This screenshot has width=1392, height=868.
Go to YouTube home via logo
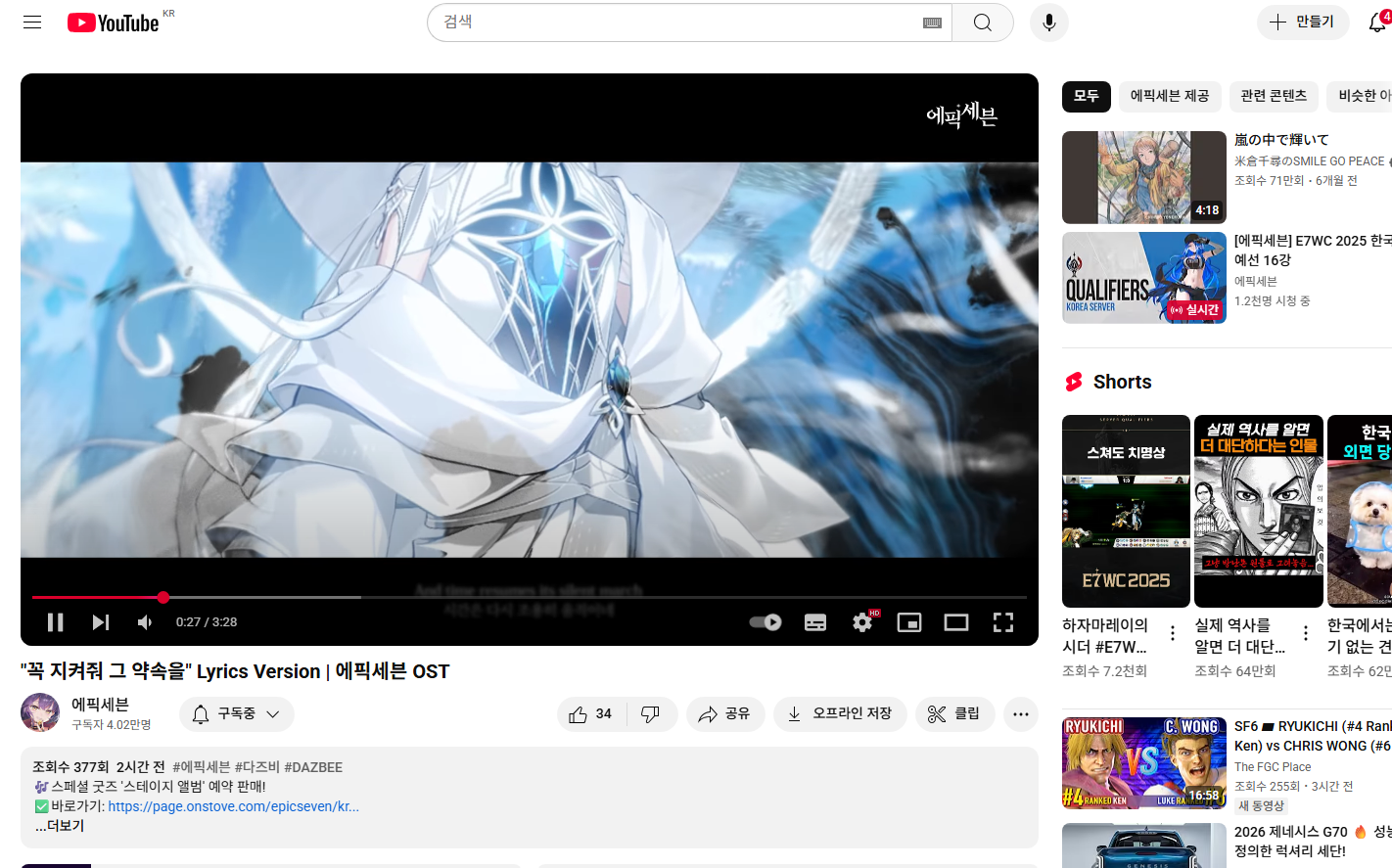click(113, 23)
